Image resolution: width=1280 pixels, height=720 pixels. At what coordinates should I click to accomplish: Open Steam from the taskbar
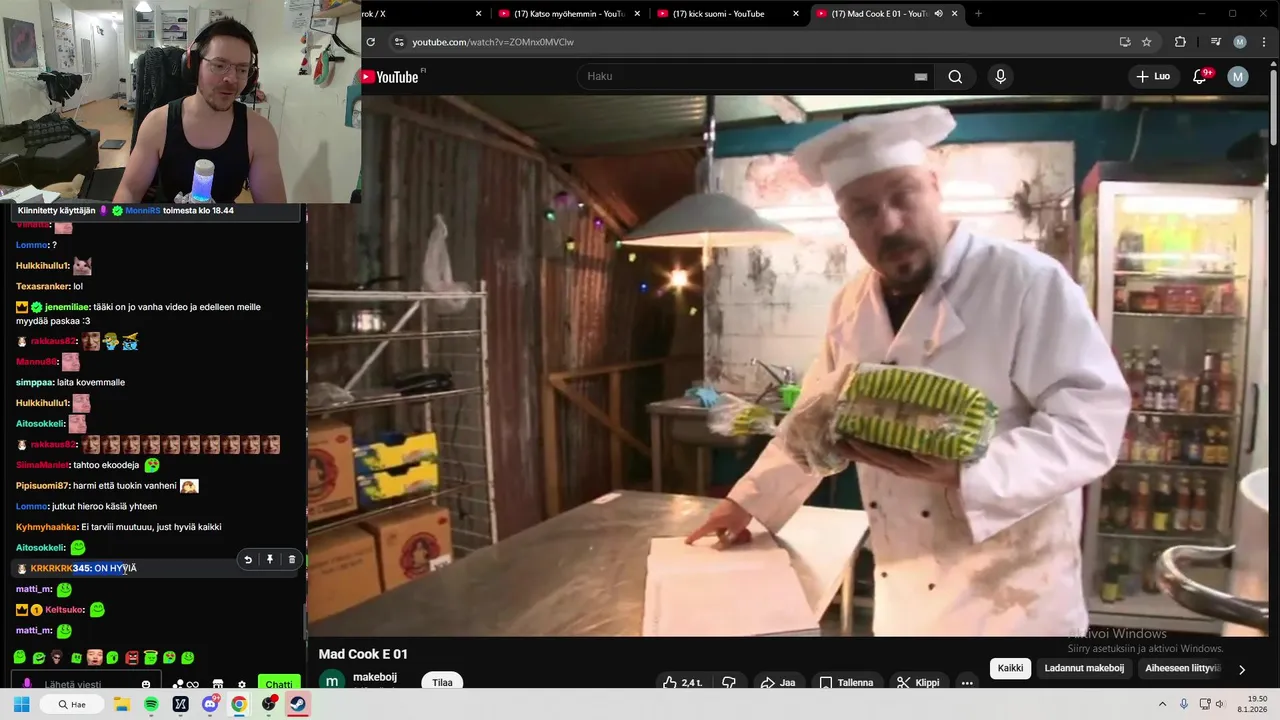(x=298, y=704)
